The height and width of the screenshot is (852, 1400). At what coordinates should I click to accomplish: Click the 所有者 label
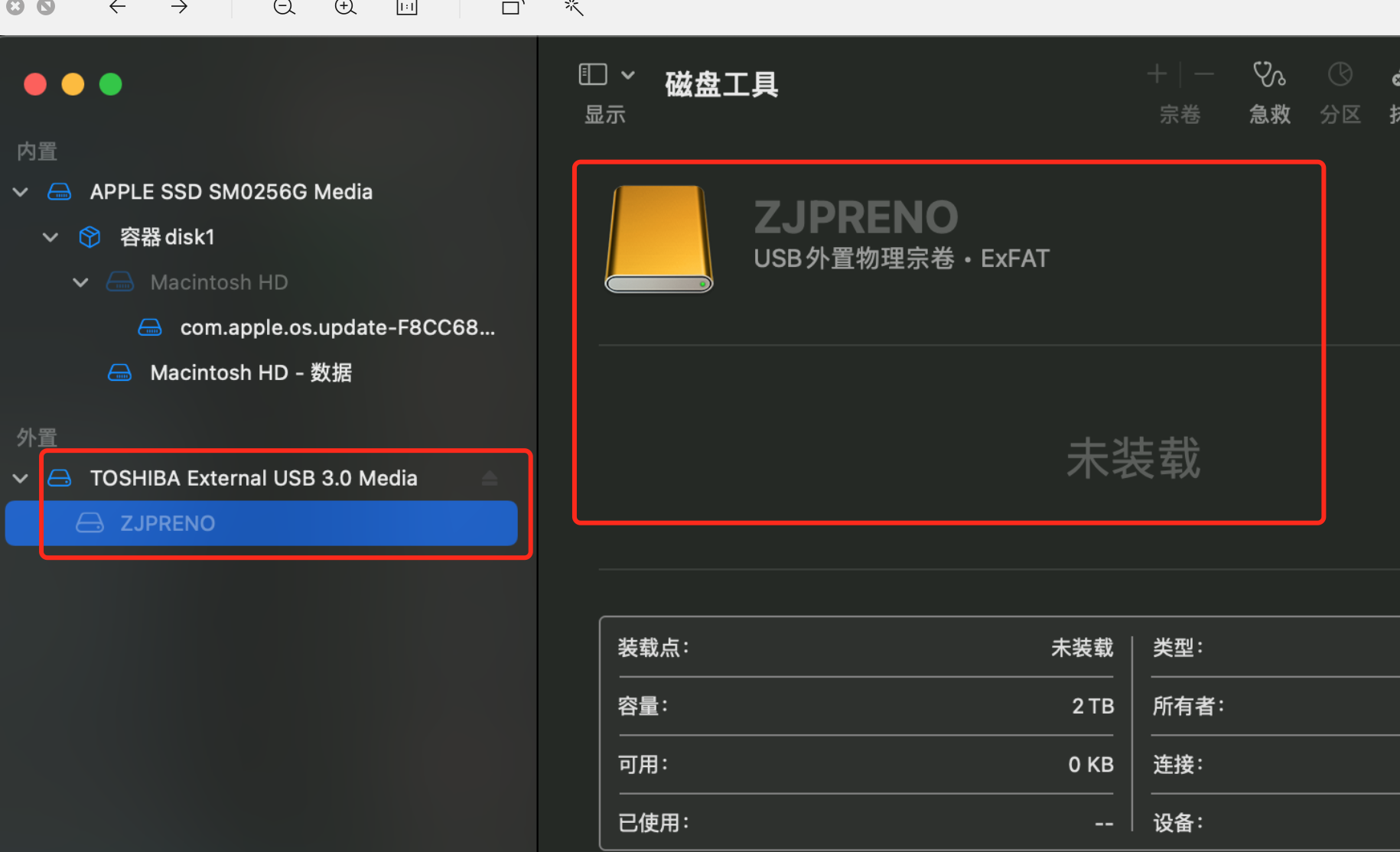[1189, 706]
